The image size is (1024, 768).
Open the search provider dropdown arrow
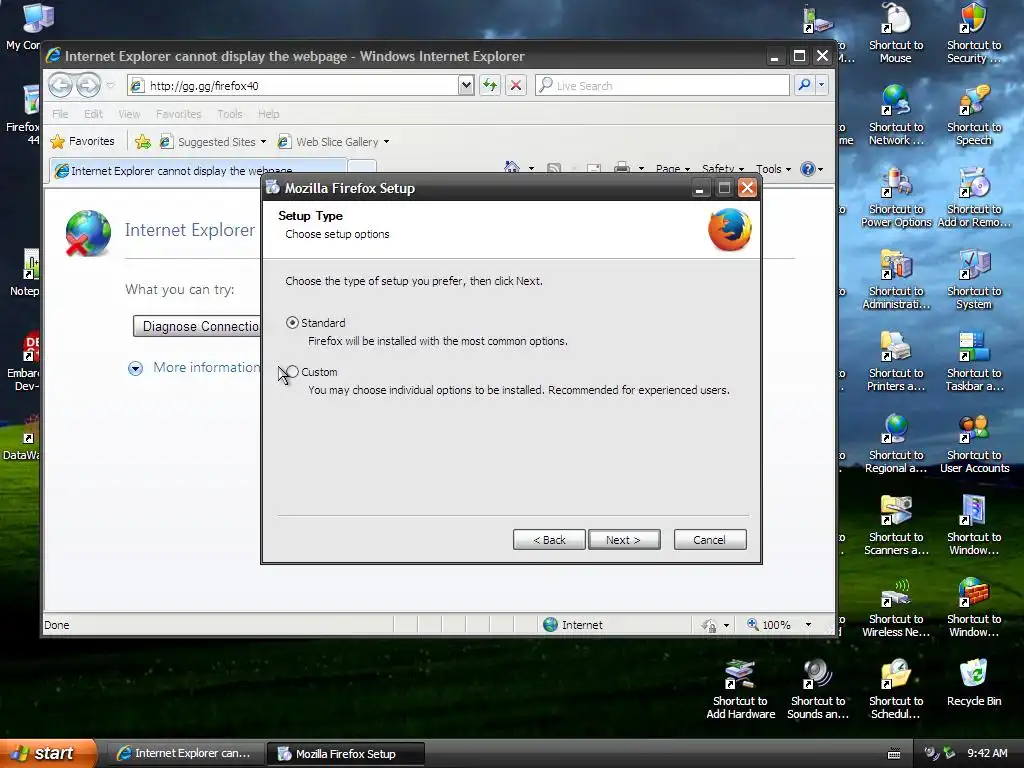coord(822,85)
